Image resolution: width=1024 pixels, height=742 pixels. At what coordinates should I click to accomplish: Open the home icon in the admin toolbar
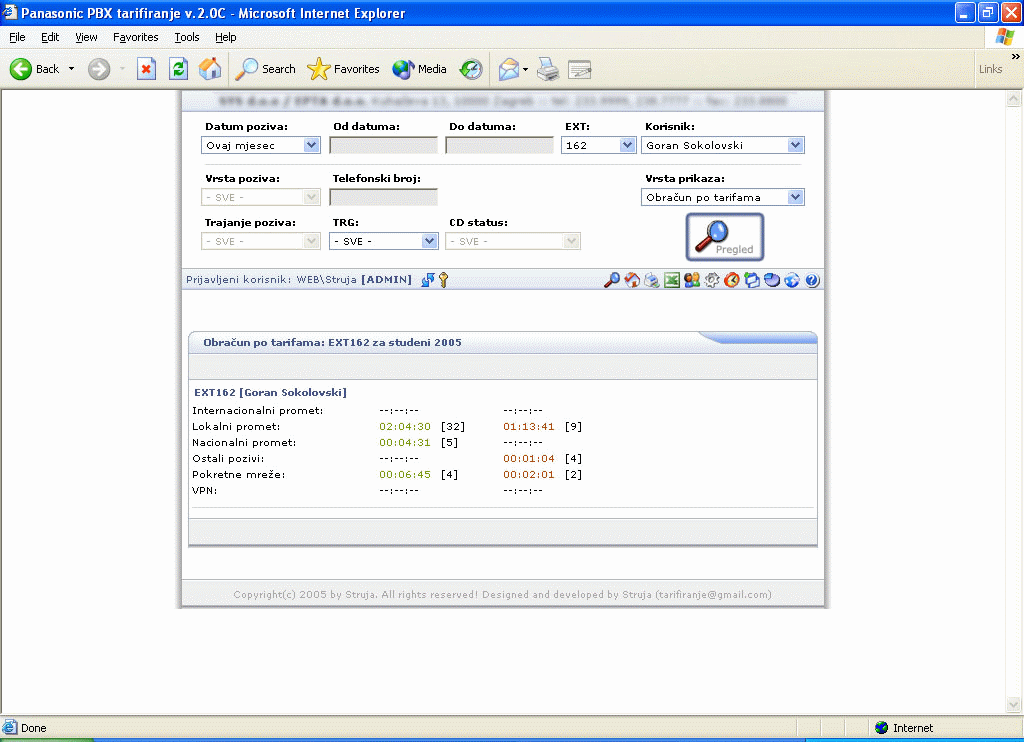click(632, 280)
